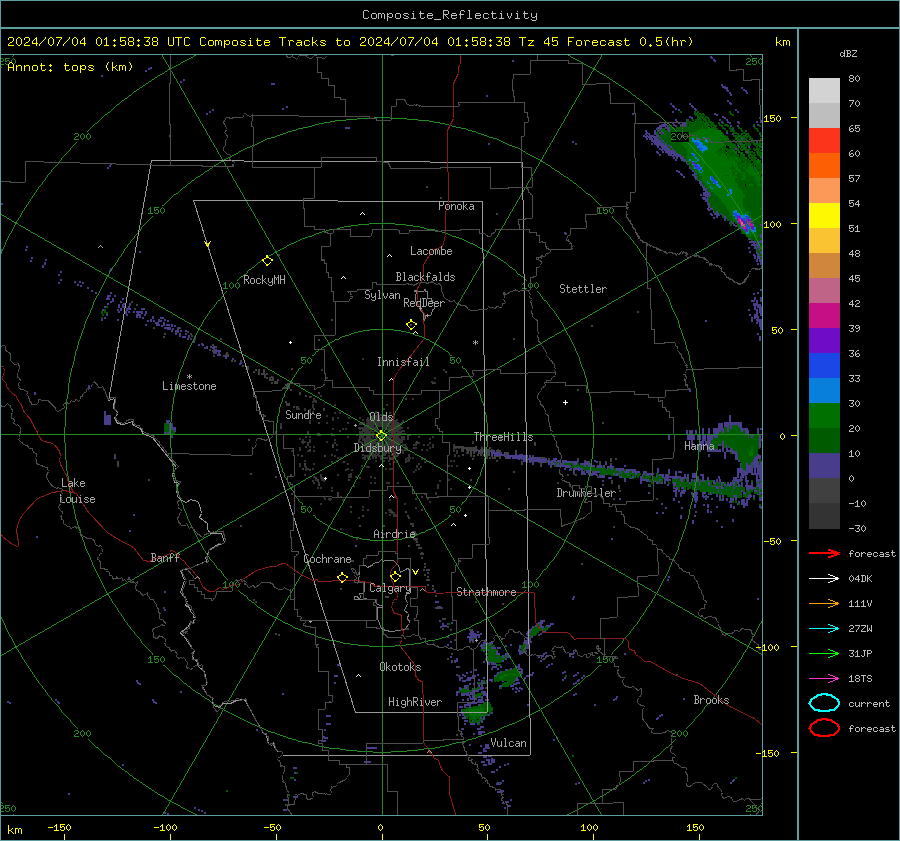Click the yellow diamond marker below Cochrane
The image size is (900, 841).
click(342, 577)
